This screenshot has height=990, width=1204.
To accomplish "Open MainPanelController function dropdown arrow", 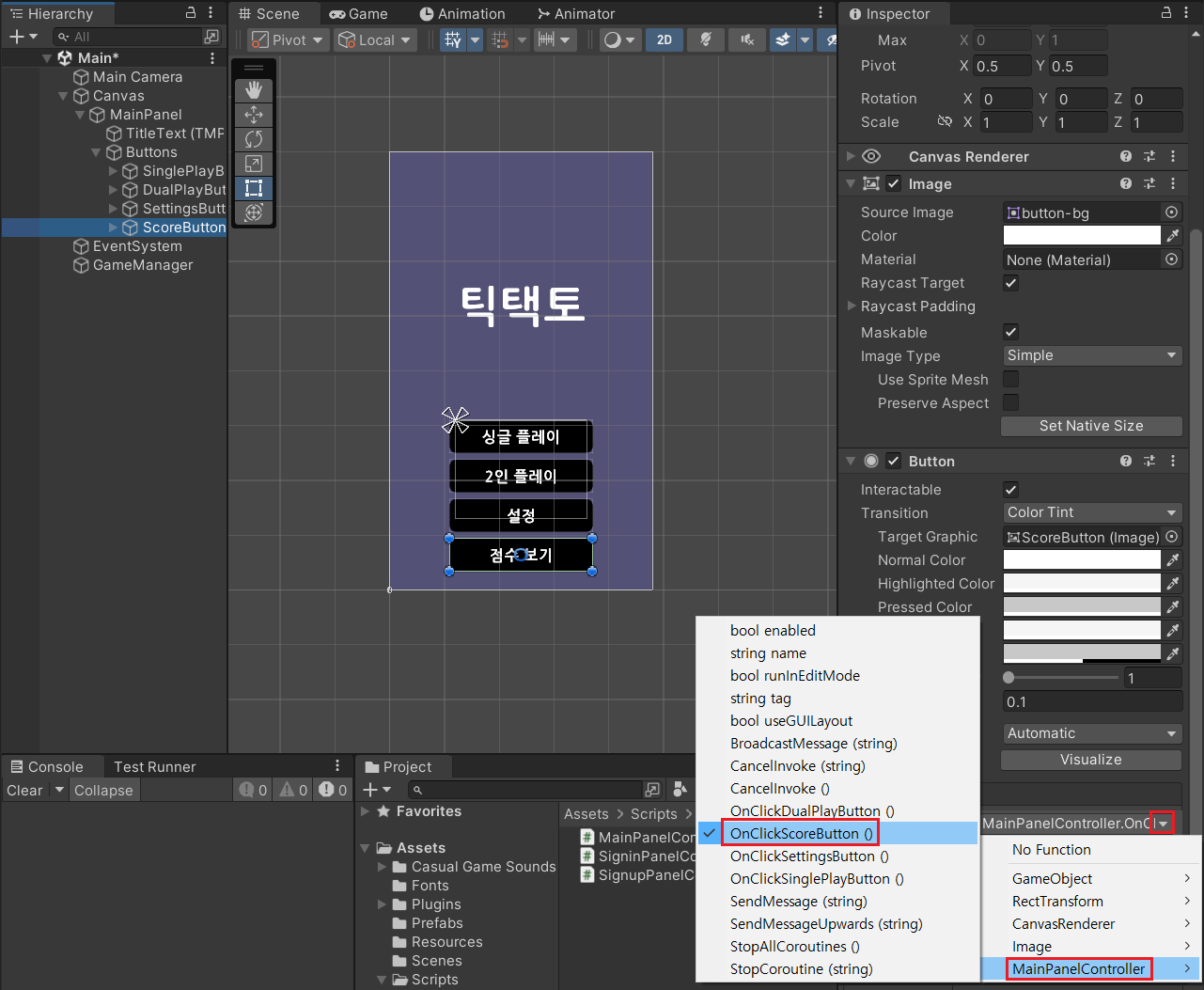I will point(1164,824).
